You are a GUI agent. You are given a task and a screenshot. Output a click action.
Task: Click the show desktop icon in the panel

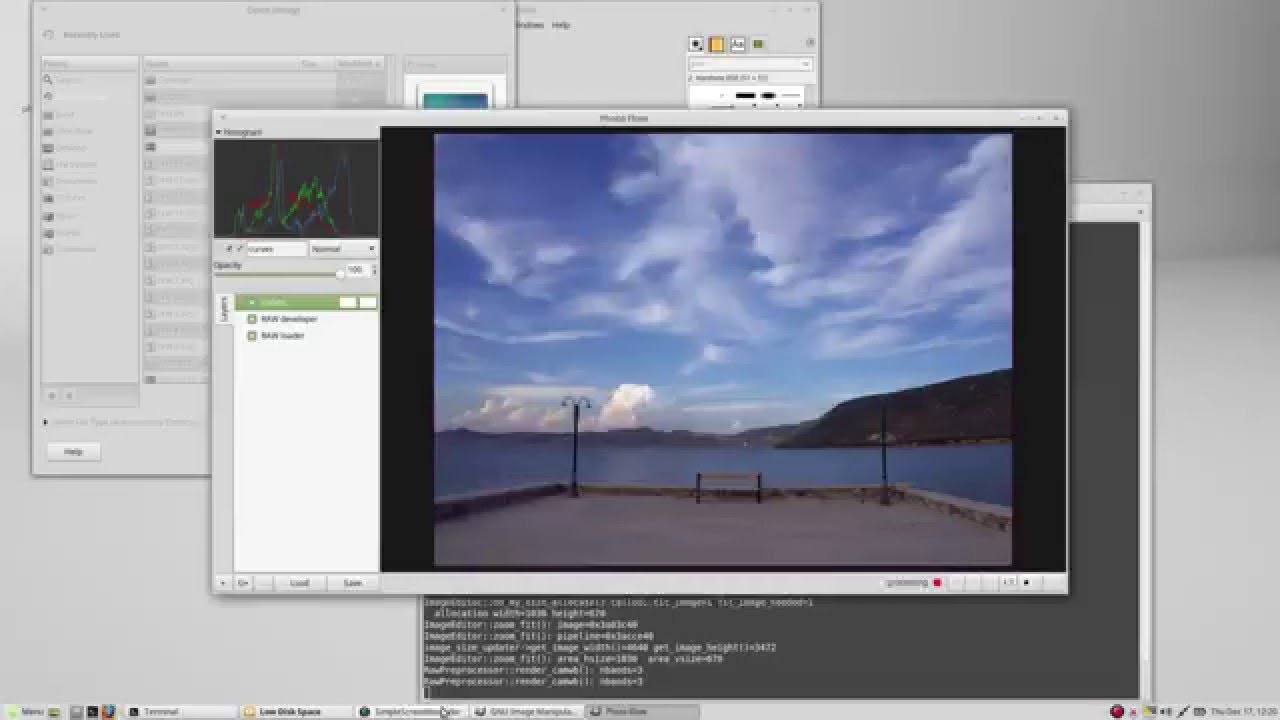77,711
